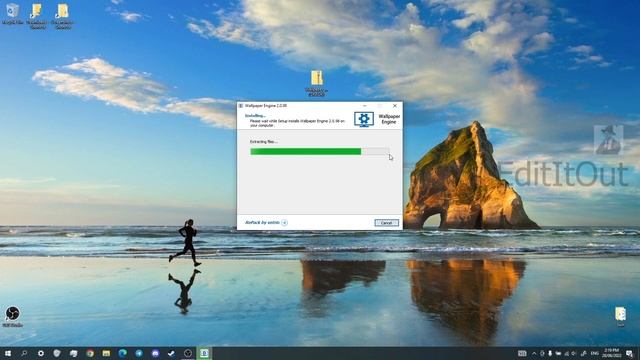Open OBS Studio from the taskbar
This screenshot has width=640, height=360.
[x=188, y=353]
